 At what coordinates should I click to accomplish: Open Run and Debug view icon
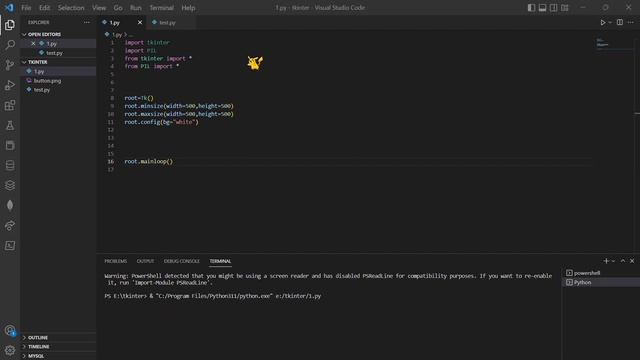tap(10, 85)
